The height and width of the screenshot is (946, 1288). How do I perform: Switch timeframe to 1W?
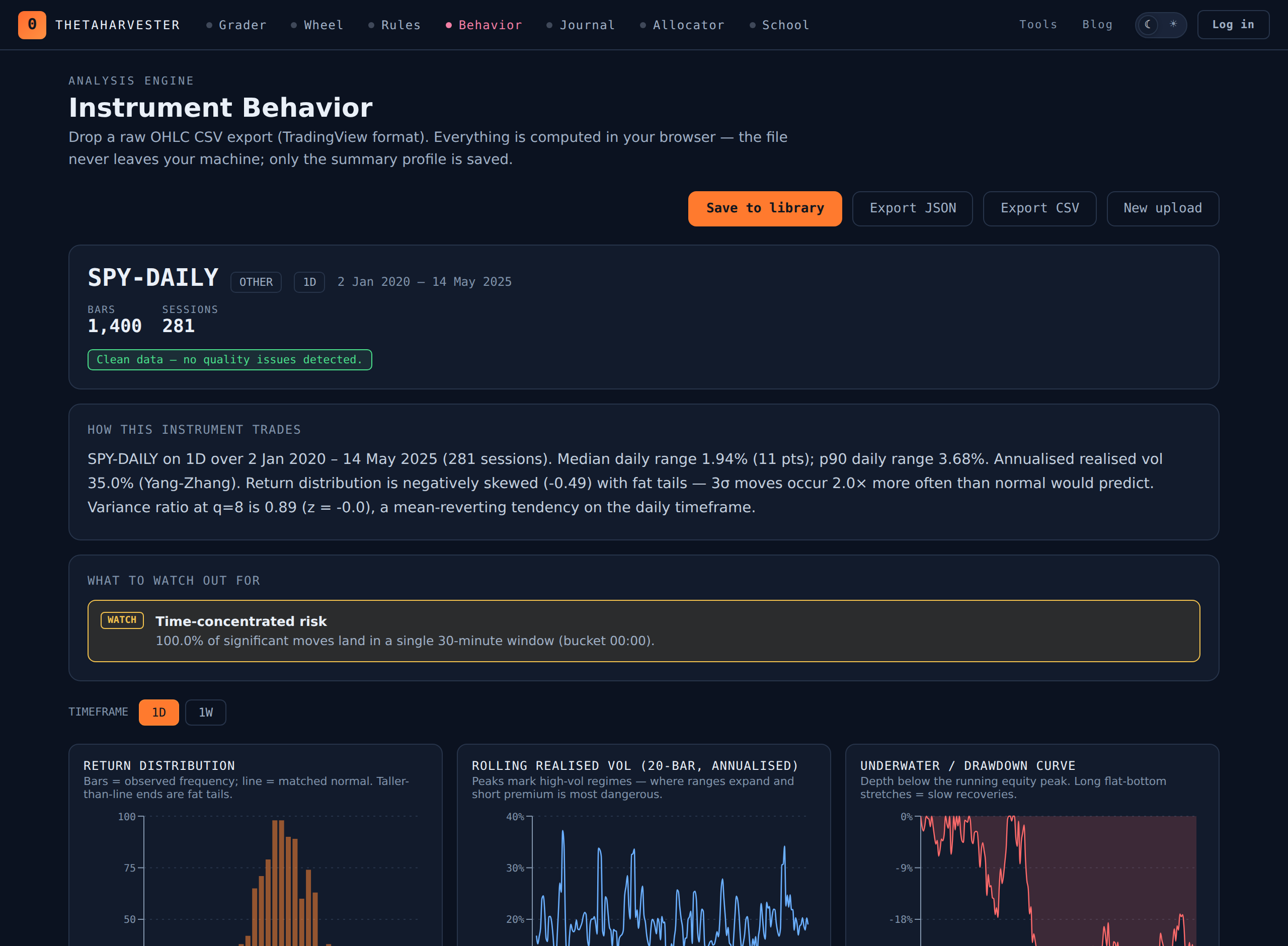coord(205,713)
